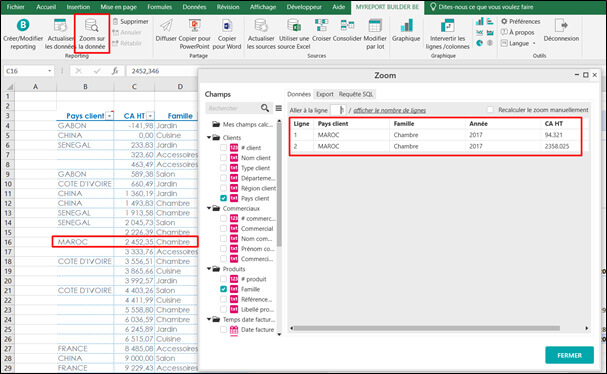Insert a Graphique
The width and height of the screenshot is (607, 374).
coord(406,30)
